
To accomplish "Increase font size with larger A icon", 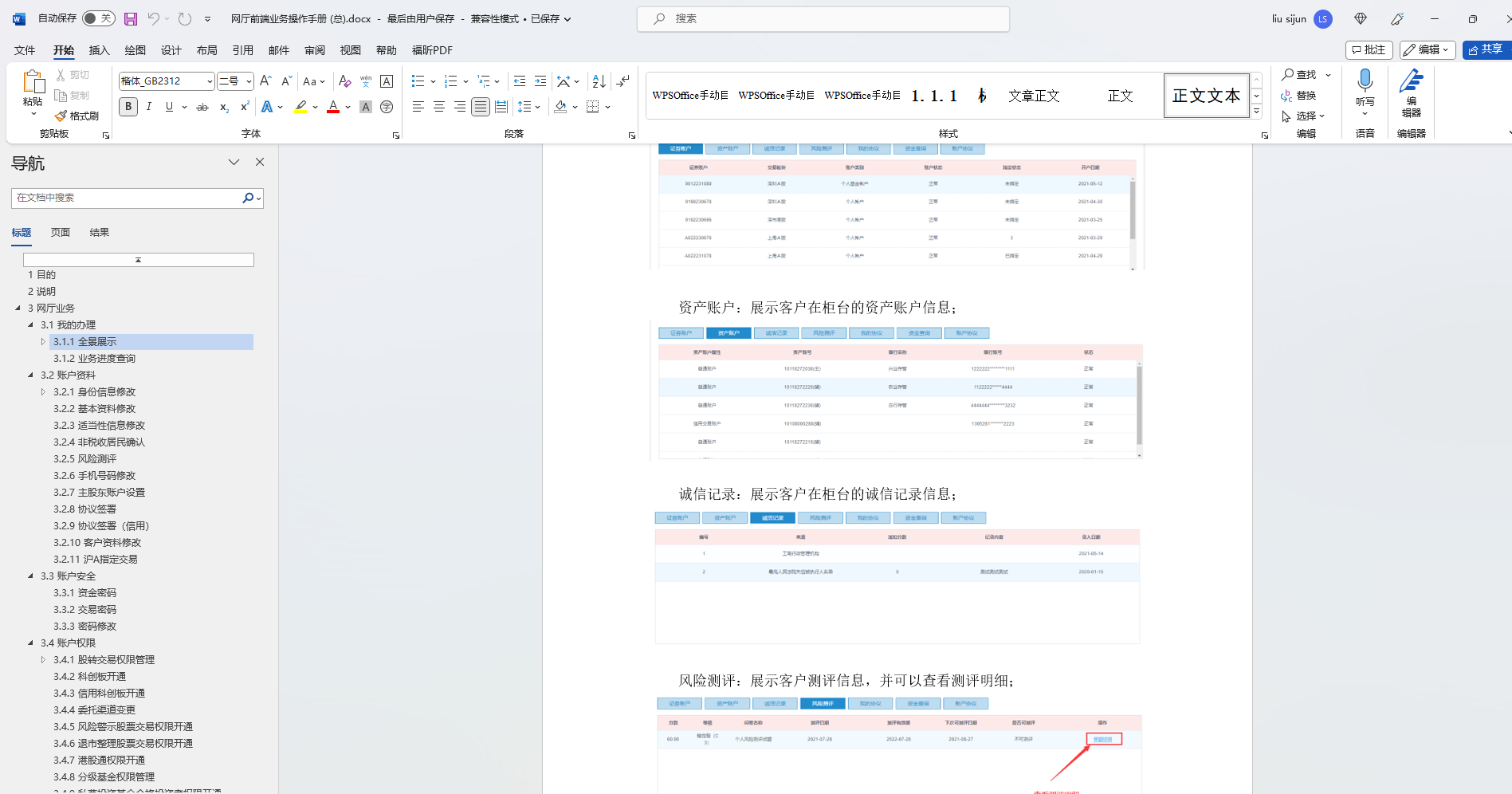I will click(x=266, y=81).
